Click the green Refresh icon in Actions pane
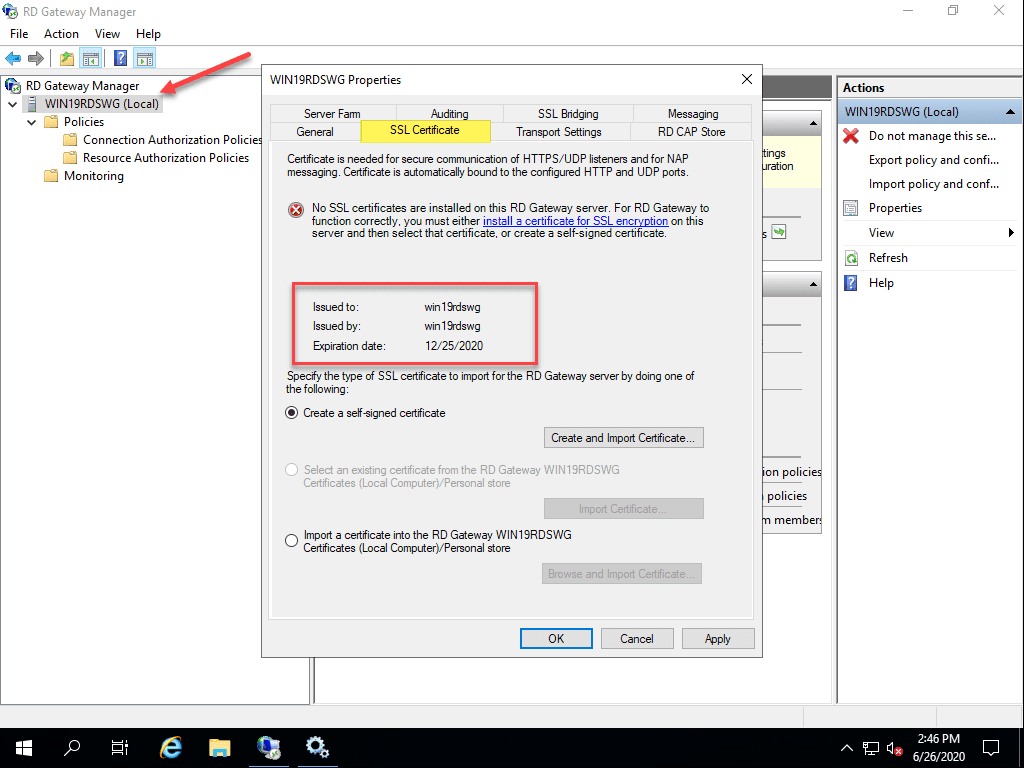 tap(852, 258)
